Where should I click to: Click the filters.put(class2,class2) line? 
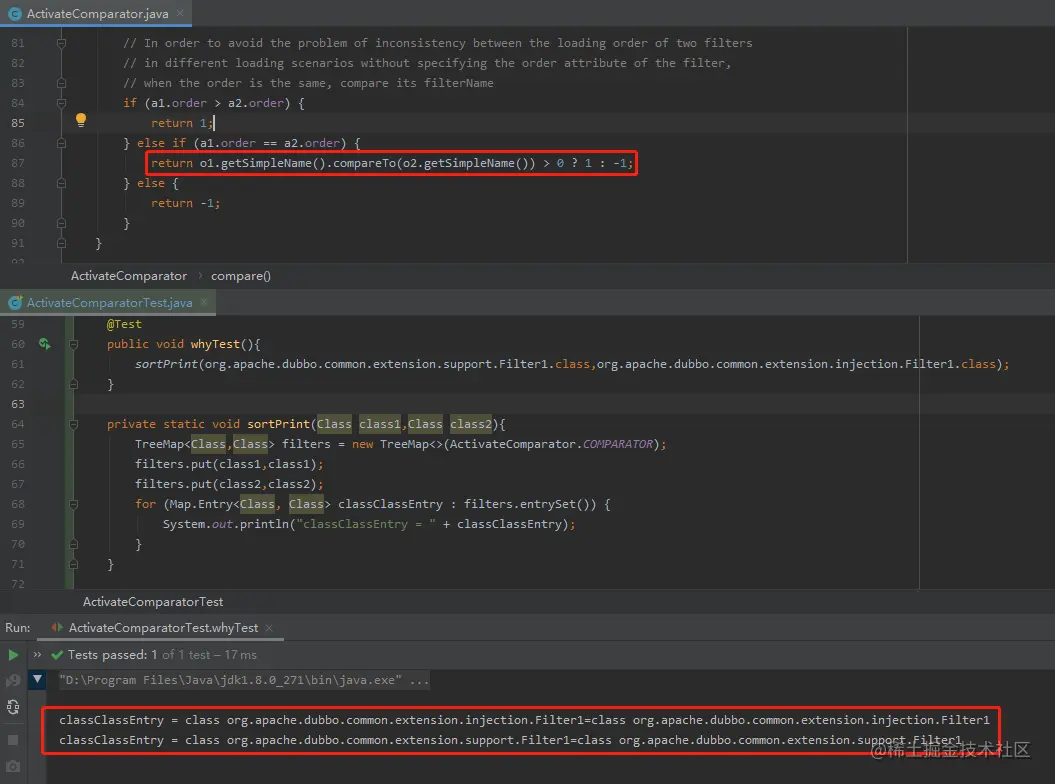click(x=229, y=484)
